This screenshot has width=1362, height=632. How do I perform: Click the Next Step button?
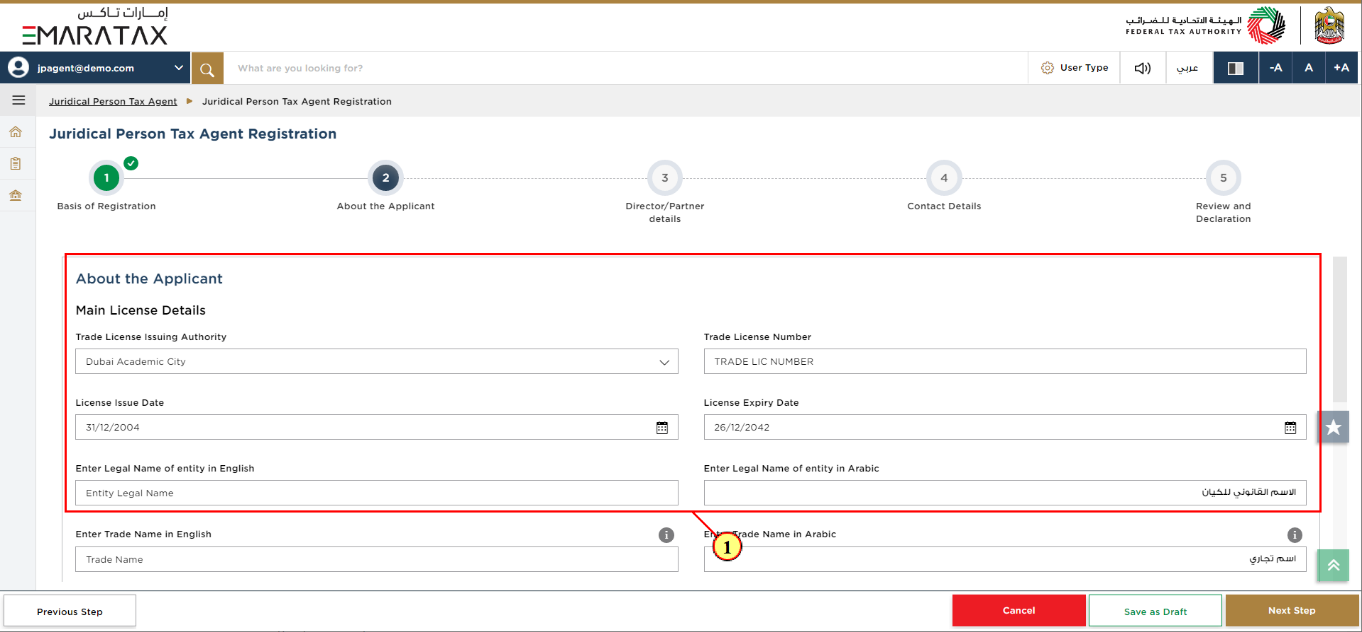[x=1292, y=611]
